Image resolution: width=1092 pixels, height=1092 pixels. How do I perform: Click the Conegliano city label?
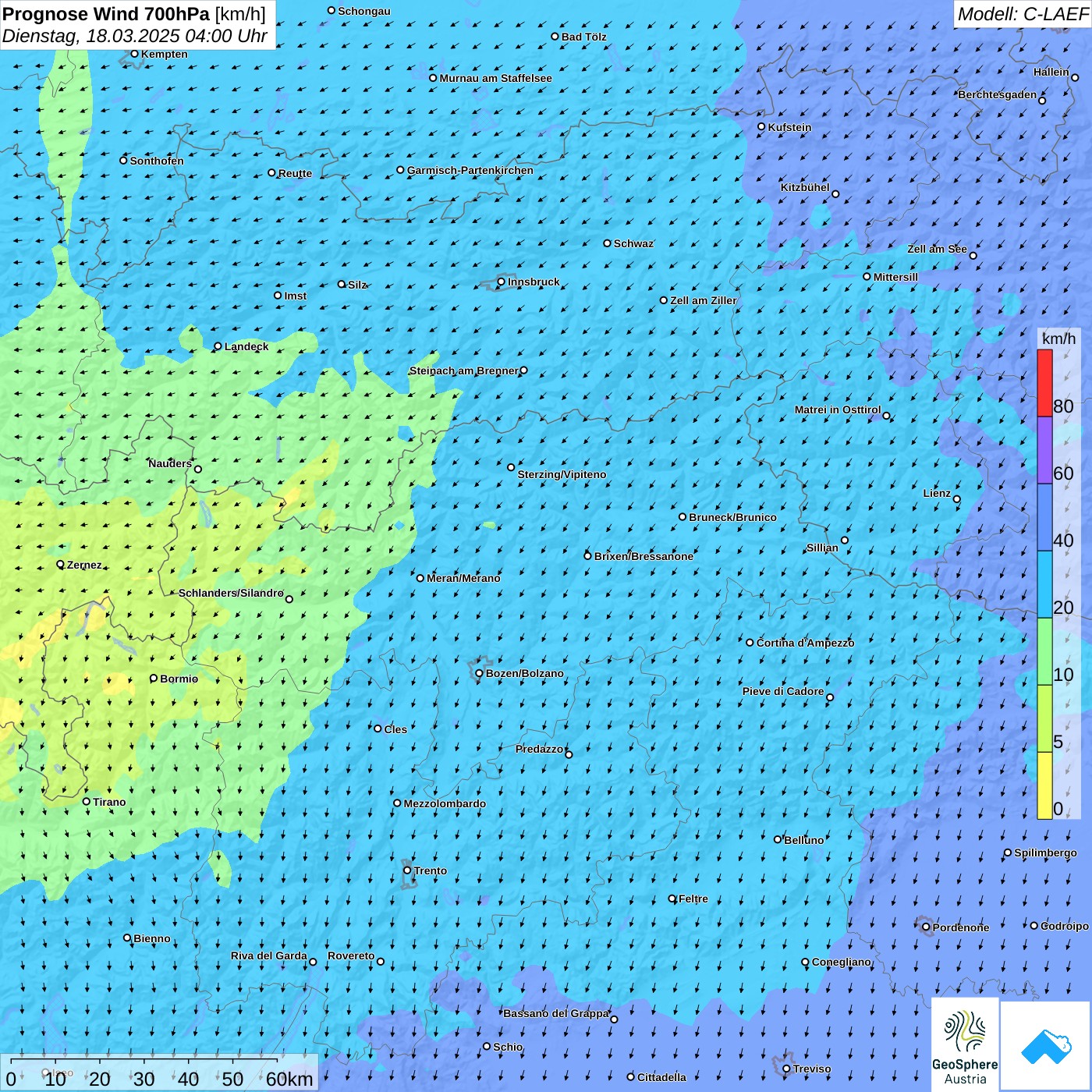point(841,962)
